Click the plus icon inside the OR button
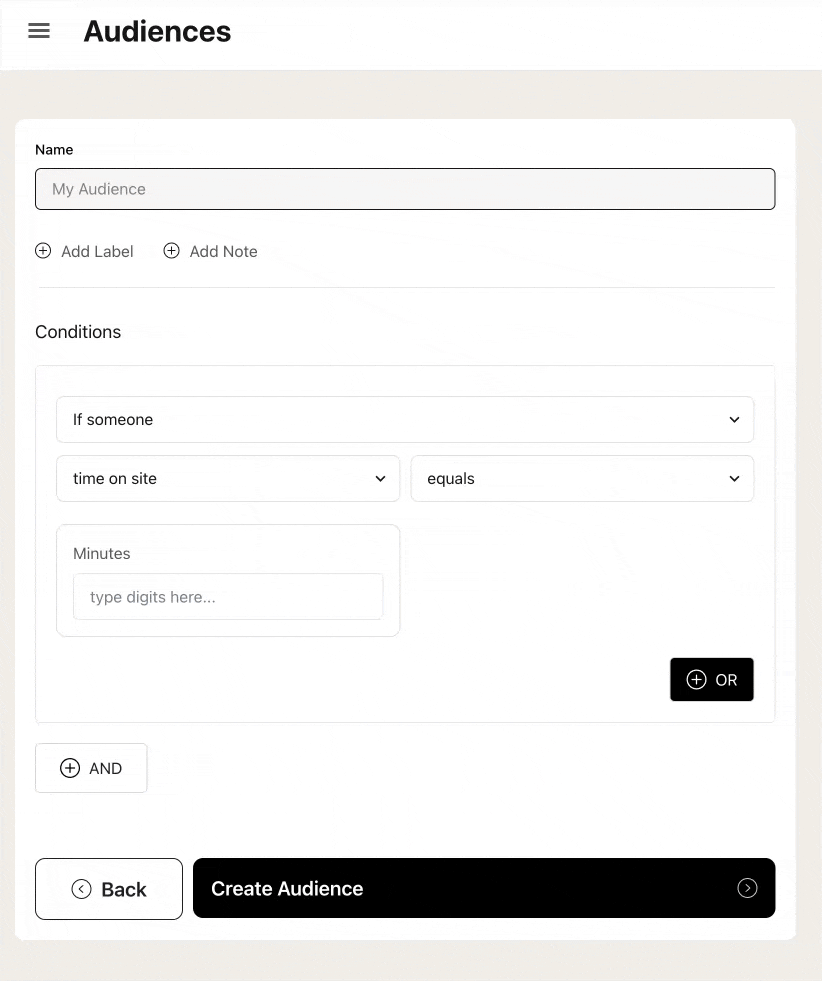Viewport: 822px width, 981px height. 696,680
